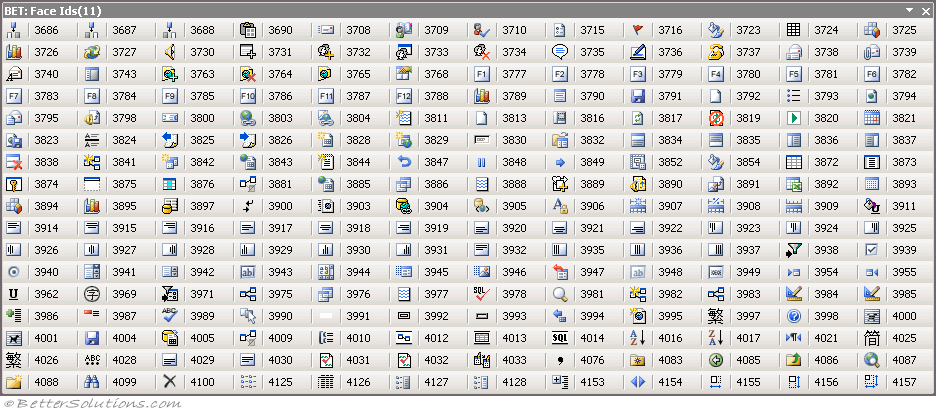Click the black X delete icon 4100
Image resolution: width=936 pixels, height=411 pixels.
tap(170, 382)
